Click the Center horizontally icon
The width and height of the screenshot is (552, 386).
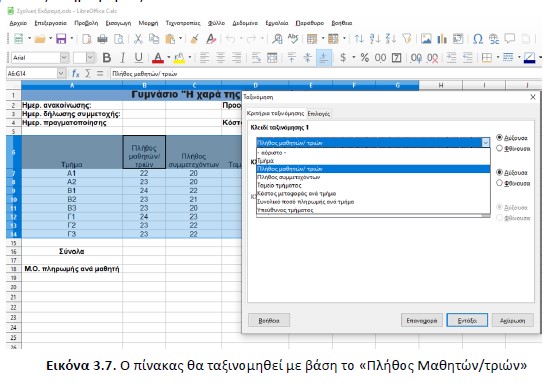(220, 57)
